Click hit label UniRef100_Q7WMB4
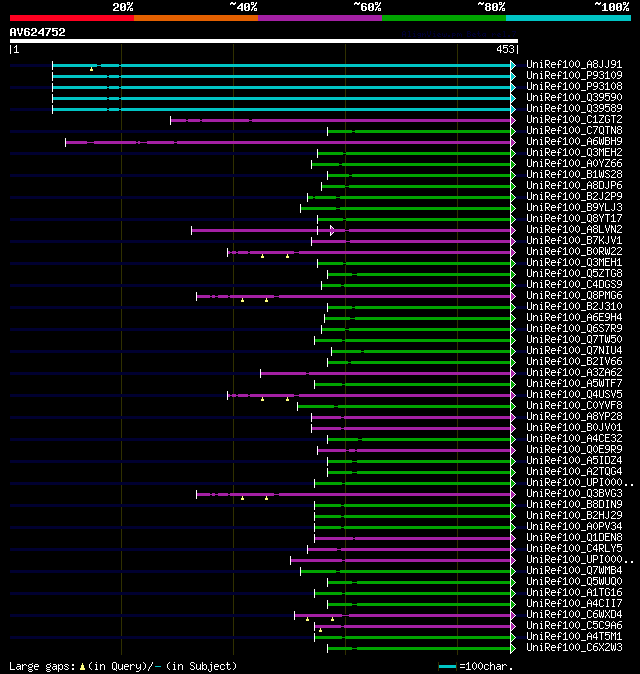The height and width of the screenshot is (674, 640). click(x=574, y=570)
